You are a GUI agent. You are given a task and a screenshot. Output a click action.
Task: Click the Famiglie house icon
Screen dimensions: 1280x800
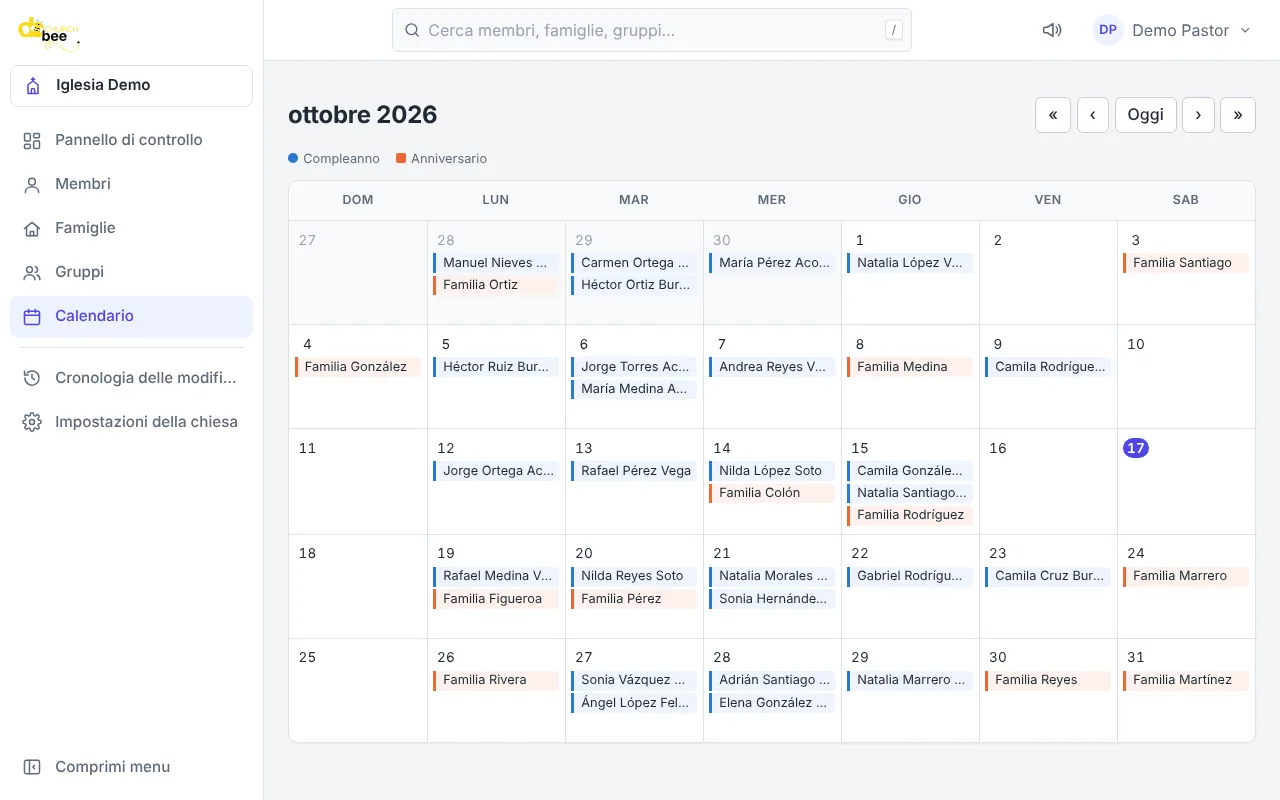tap(32, 228)
